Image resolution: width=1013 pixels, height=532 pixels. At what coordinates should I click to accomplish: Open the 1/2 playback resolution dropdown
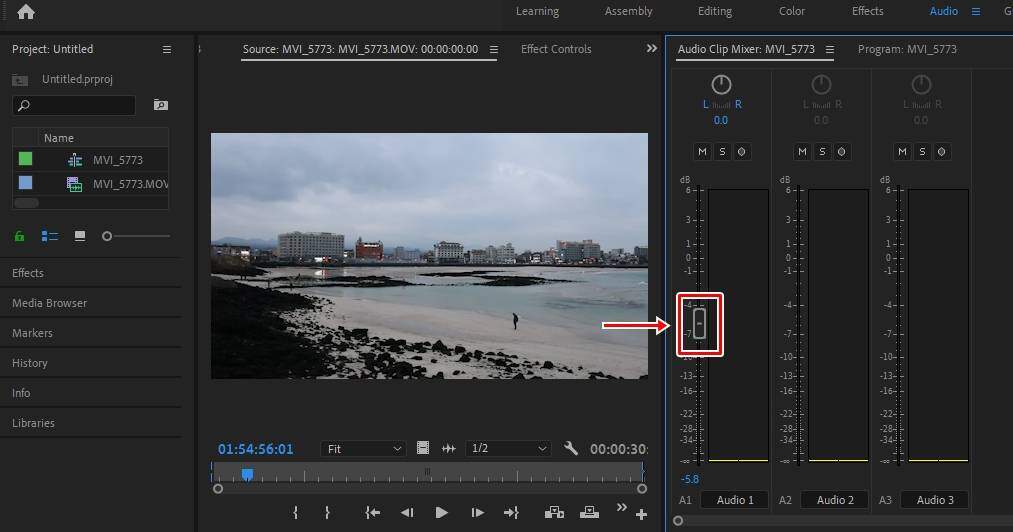pos(508,449)
